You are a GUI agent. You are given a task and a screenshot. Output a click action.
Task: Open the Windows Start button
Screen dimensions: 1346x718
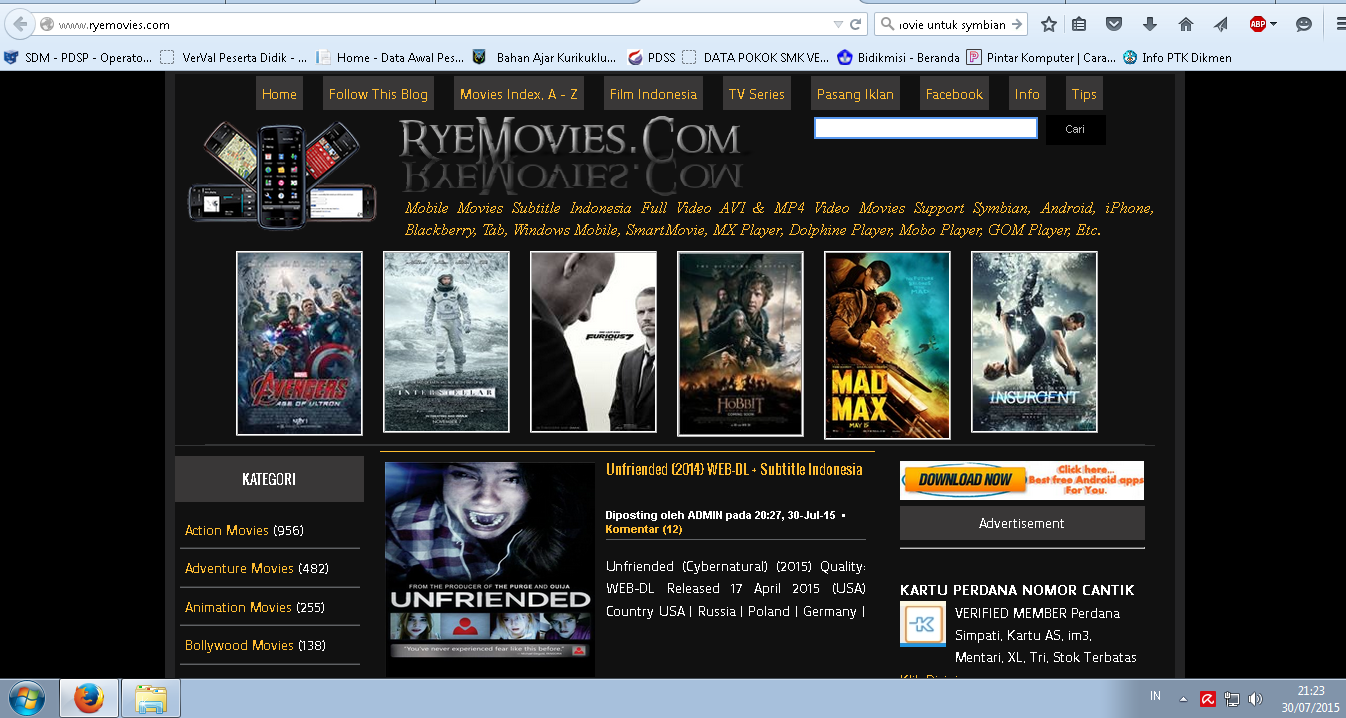click(25, 697)
